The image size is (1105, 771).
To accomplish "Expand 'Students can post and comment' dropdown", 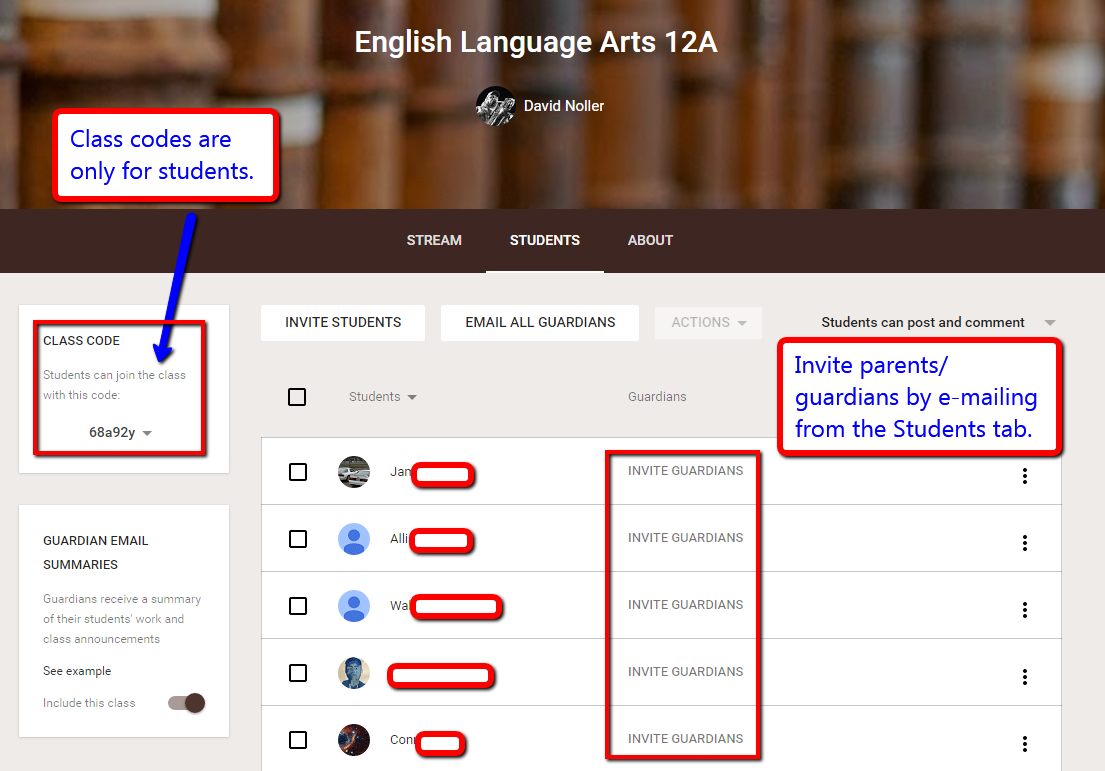I will (x=938, y=323).
